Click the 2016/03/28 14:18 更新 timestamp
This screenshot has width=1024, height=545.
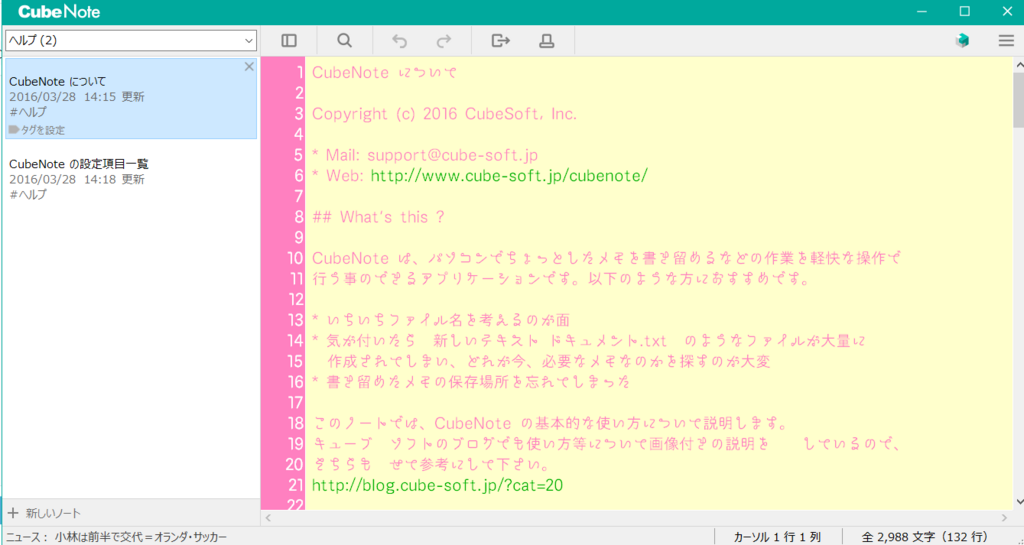pyautogui.click(x=77, y=179)
